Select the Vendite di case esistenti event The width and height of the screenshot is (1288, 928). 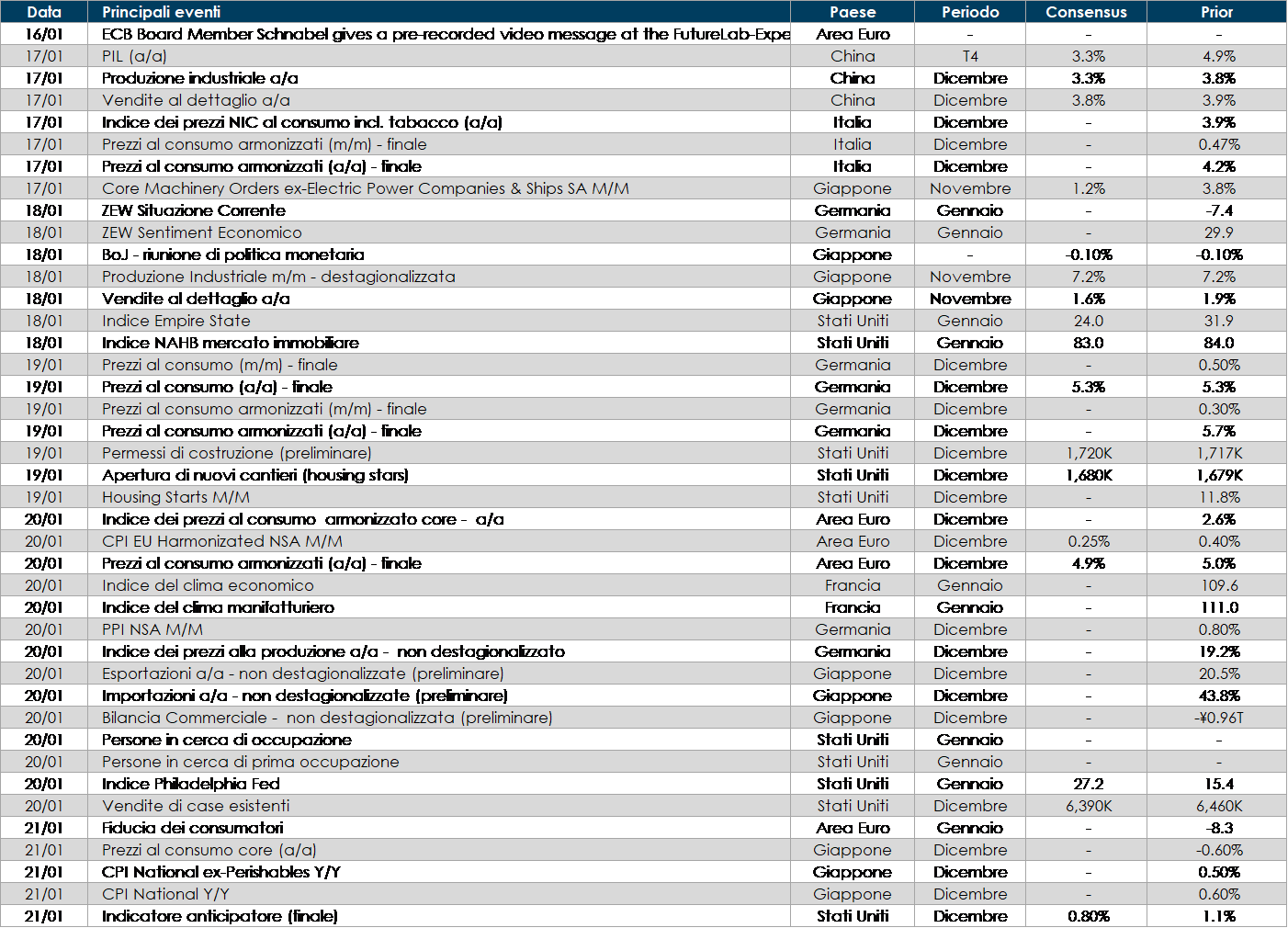point(196,806)
